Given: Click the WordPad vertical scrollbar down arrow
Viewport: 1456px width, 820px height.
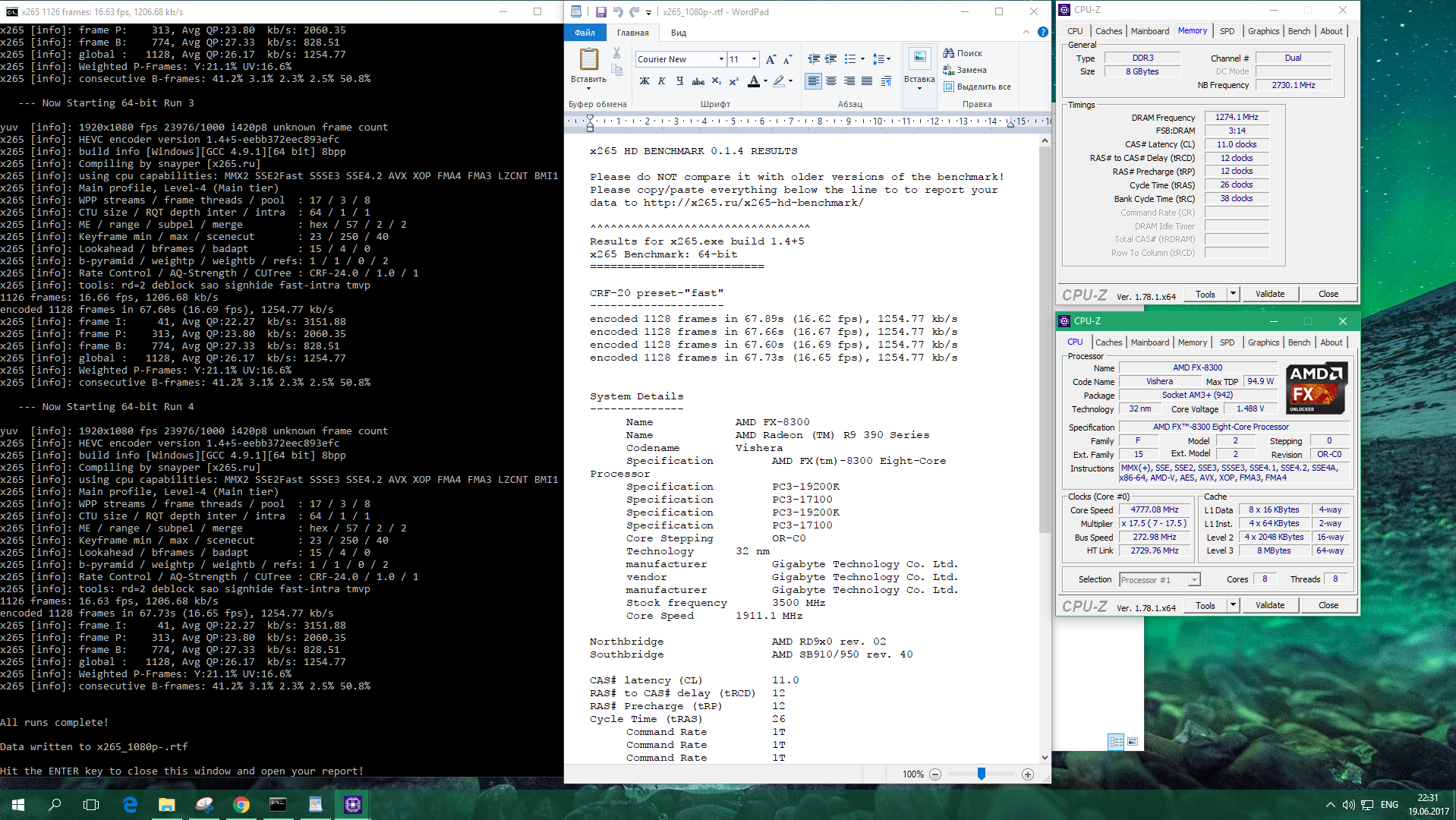Looking at the screenshot, I should pyautogui.click(x=1045, y=757).
